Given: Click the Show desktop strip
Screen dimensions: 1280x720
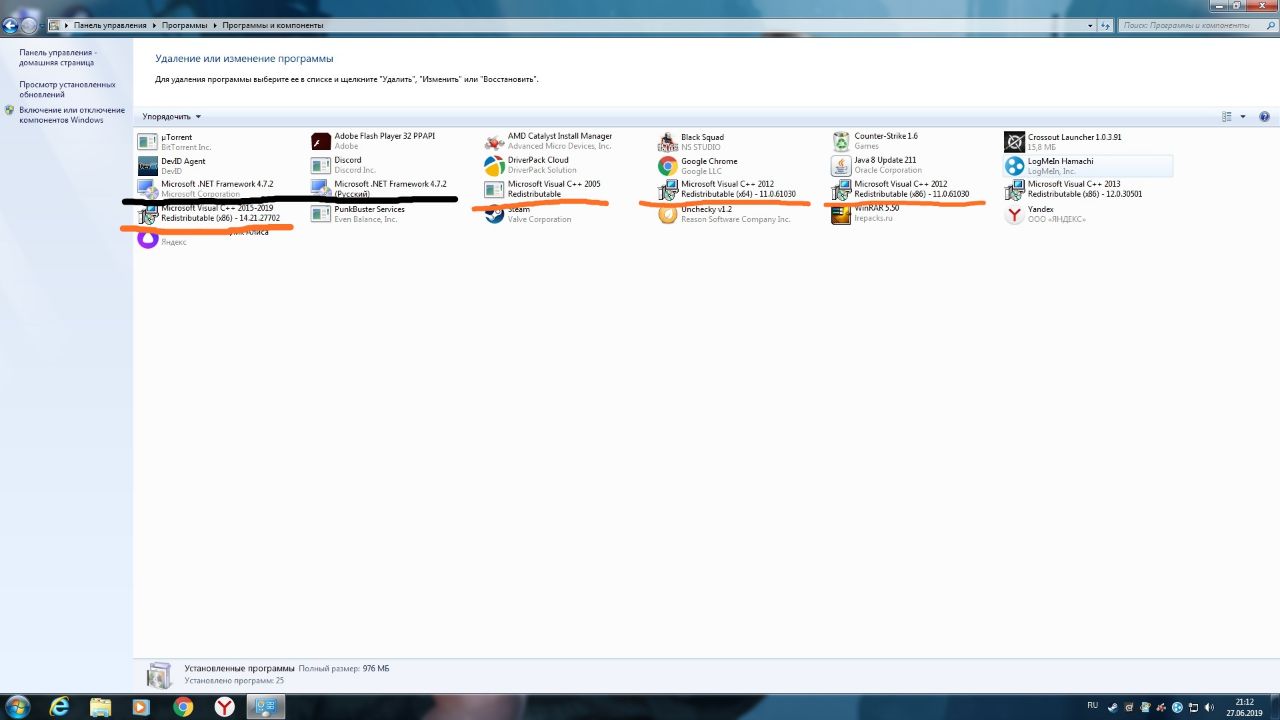Looking at the screenshot, I should point(1274,706).
